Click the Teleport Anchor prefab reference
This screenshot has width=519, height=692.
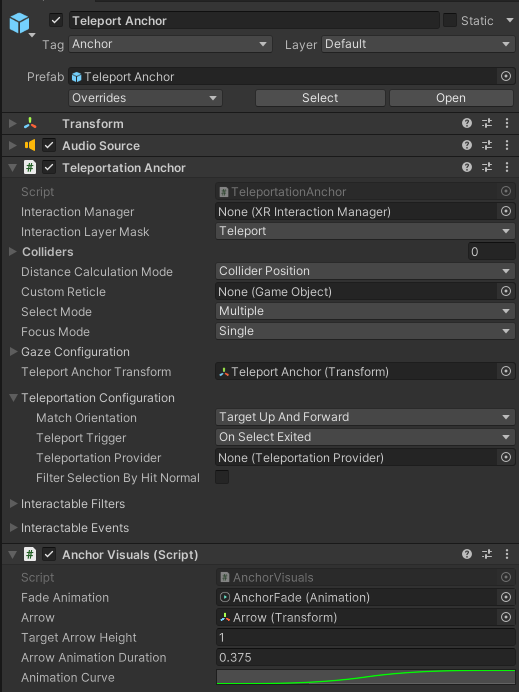coord(283,76)
